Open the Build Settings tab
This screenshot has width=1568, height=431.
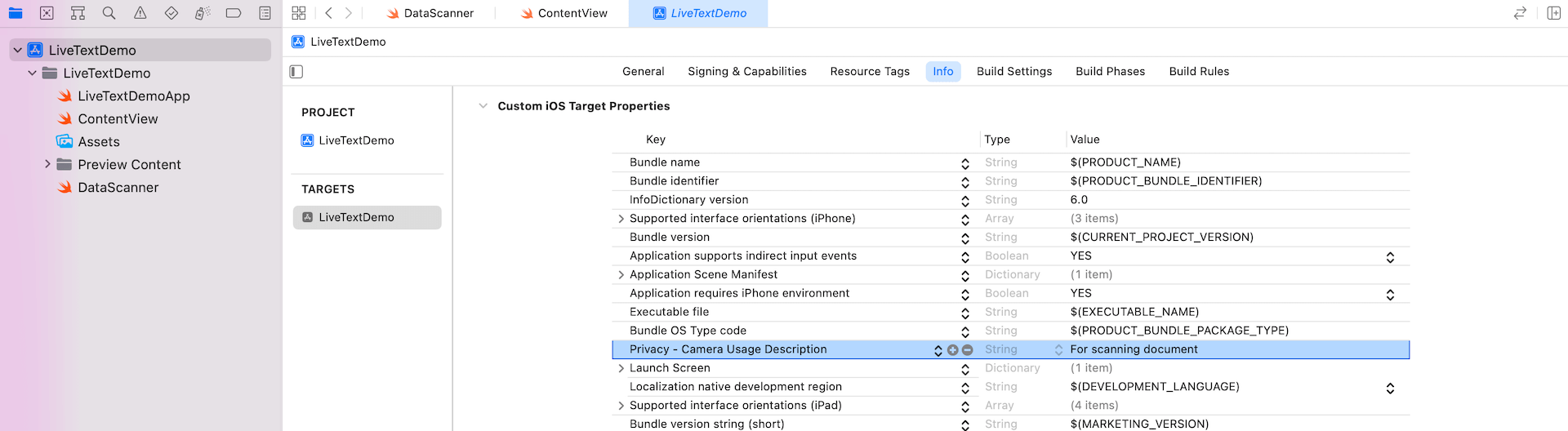coord(1014,72)
